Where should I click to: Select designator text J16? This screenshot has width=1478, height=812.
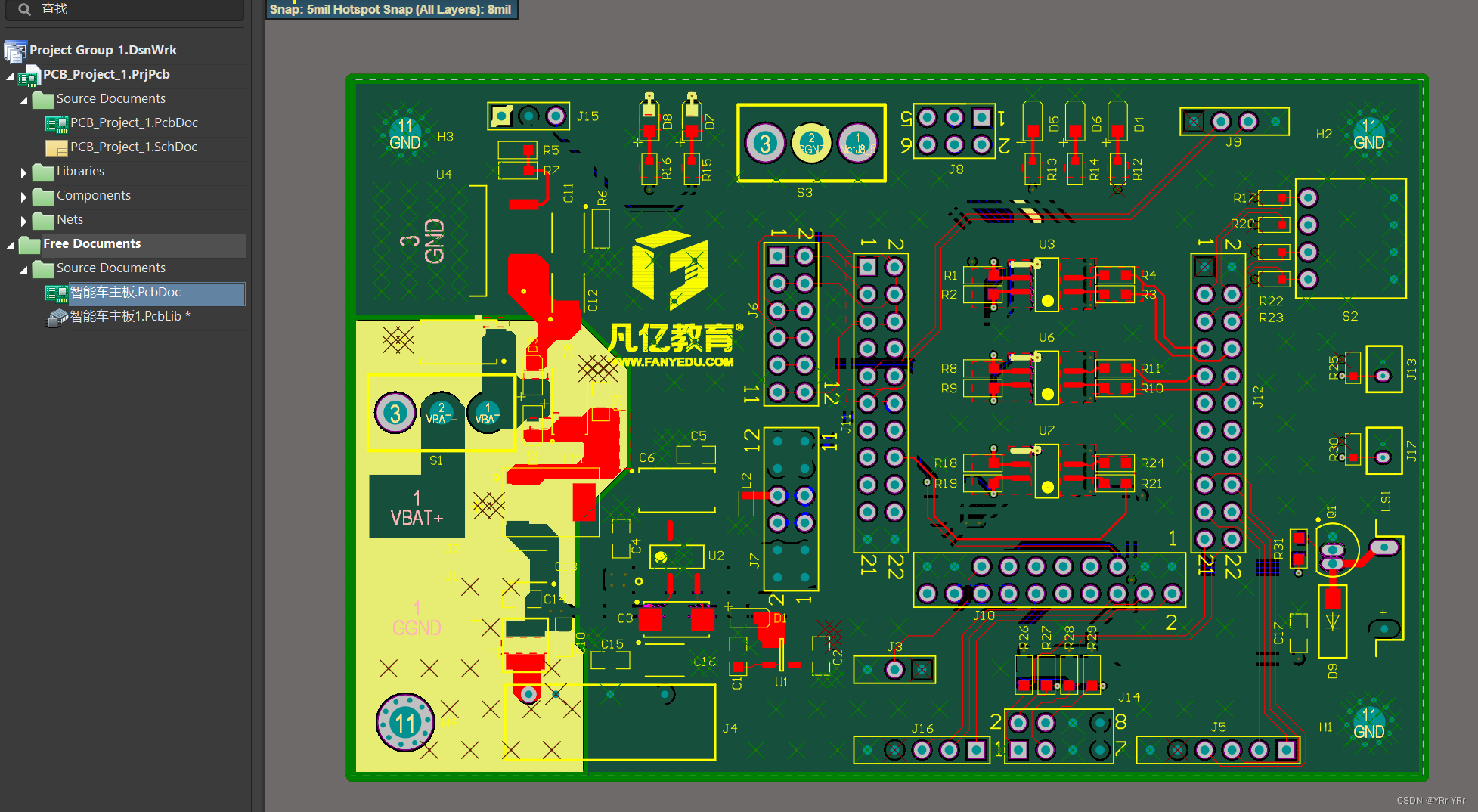click(922, 729)
